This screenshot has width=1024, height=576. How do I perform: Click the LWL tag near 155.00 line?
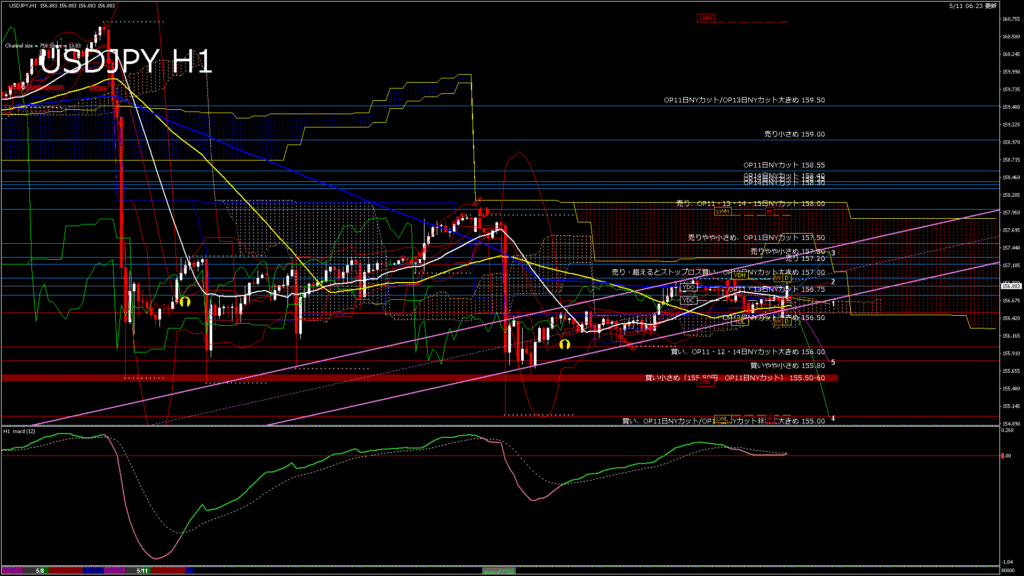[722, 418]
